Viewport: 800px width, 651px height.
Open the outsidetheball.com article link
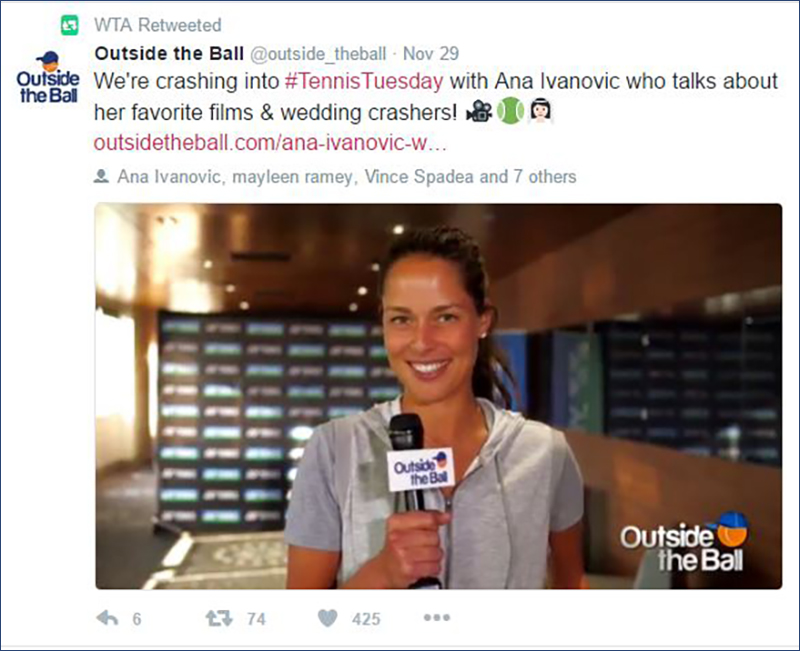270,143
